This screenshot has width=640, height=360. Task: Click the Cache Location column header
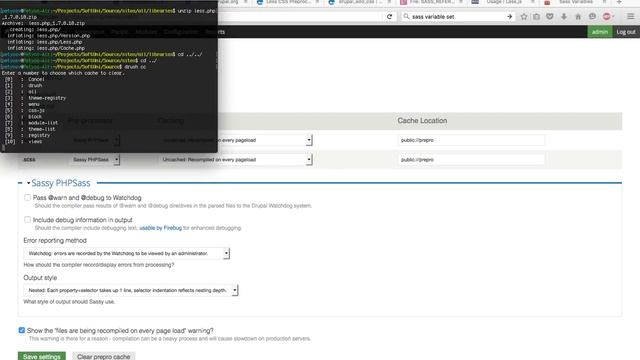point(422,121)
